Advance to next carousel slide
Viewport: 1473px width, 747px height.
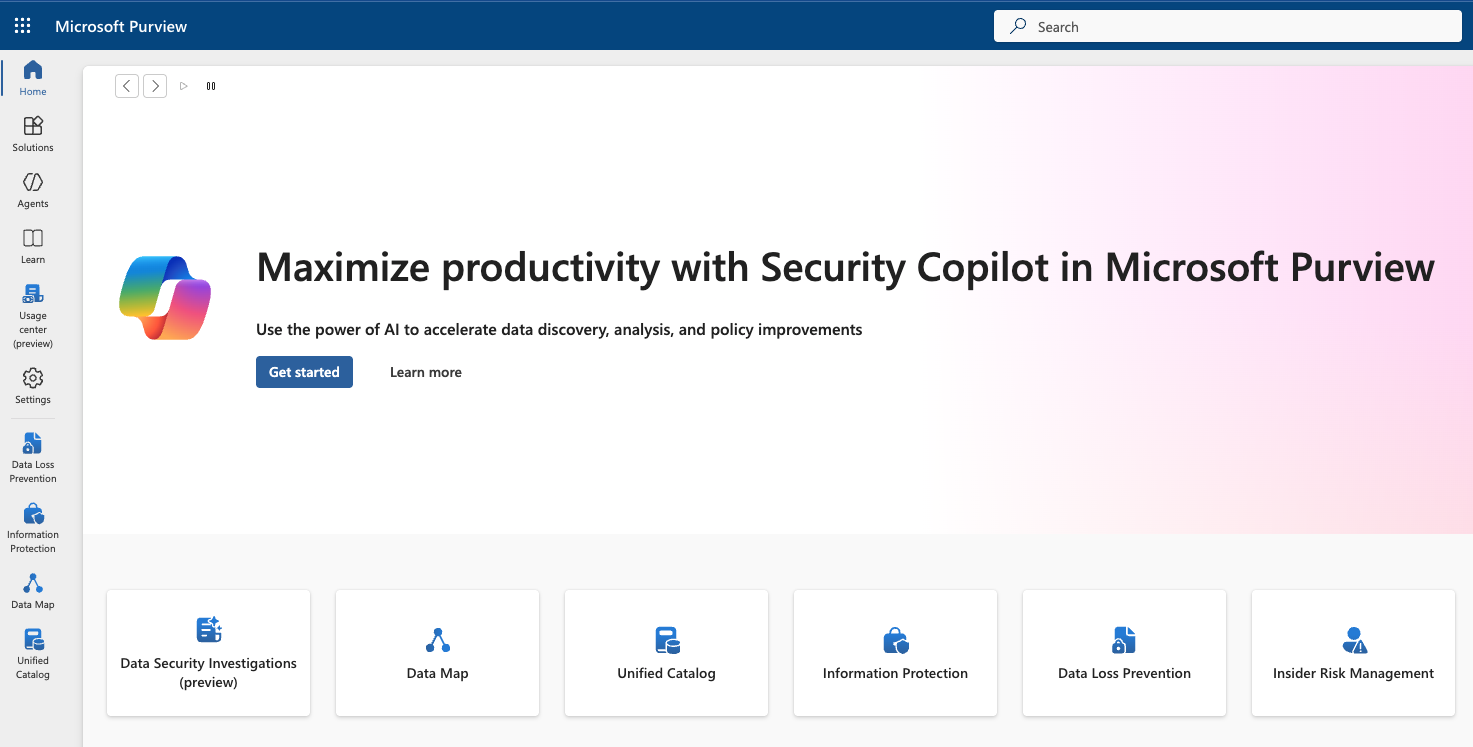155,86
